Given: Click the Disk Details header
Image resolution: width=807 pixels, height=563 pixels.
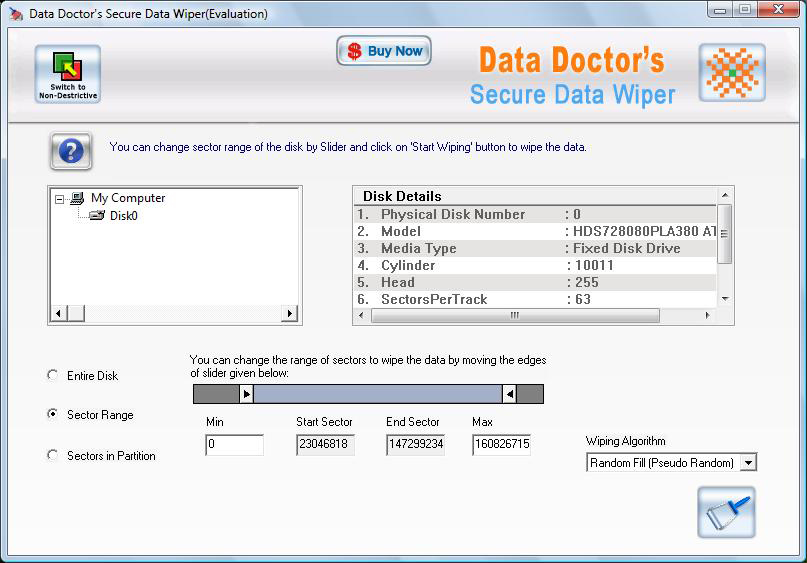Looking at the screenshot, I should [402, 196].
